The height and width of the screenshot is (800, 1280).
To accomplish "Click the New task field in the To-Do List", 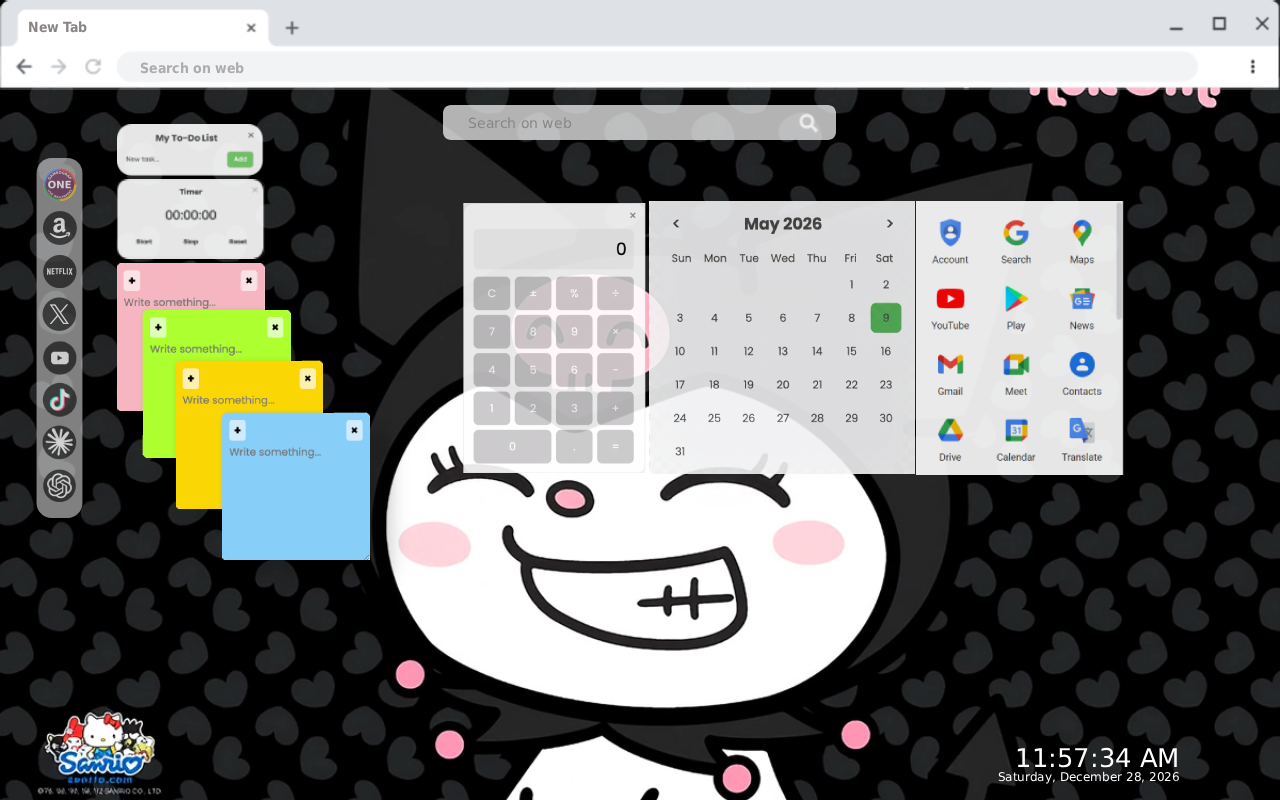I will click(x=174, y=159).
